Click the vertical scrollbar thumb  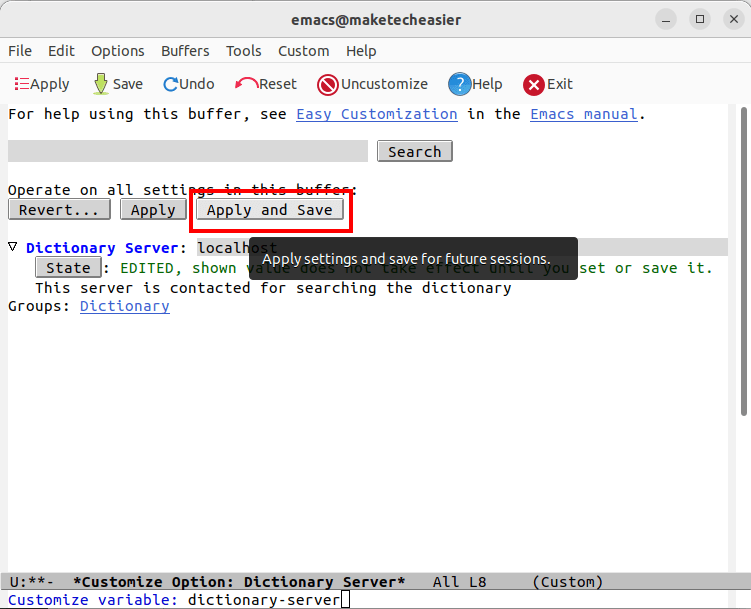(744, 261)
